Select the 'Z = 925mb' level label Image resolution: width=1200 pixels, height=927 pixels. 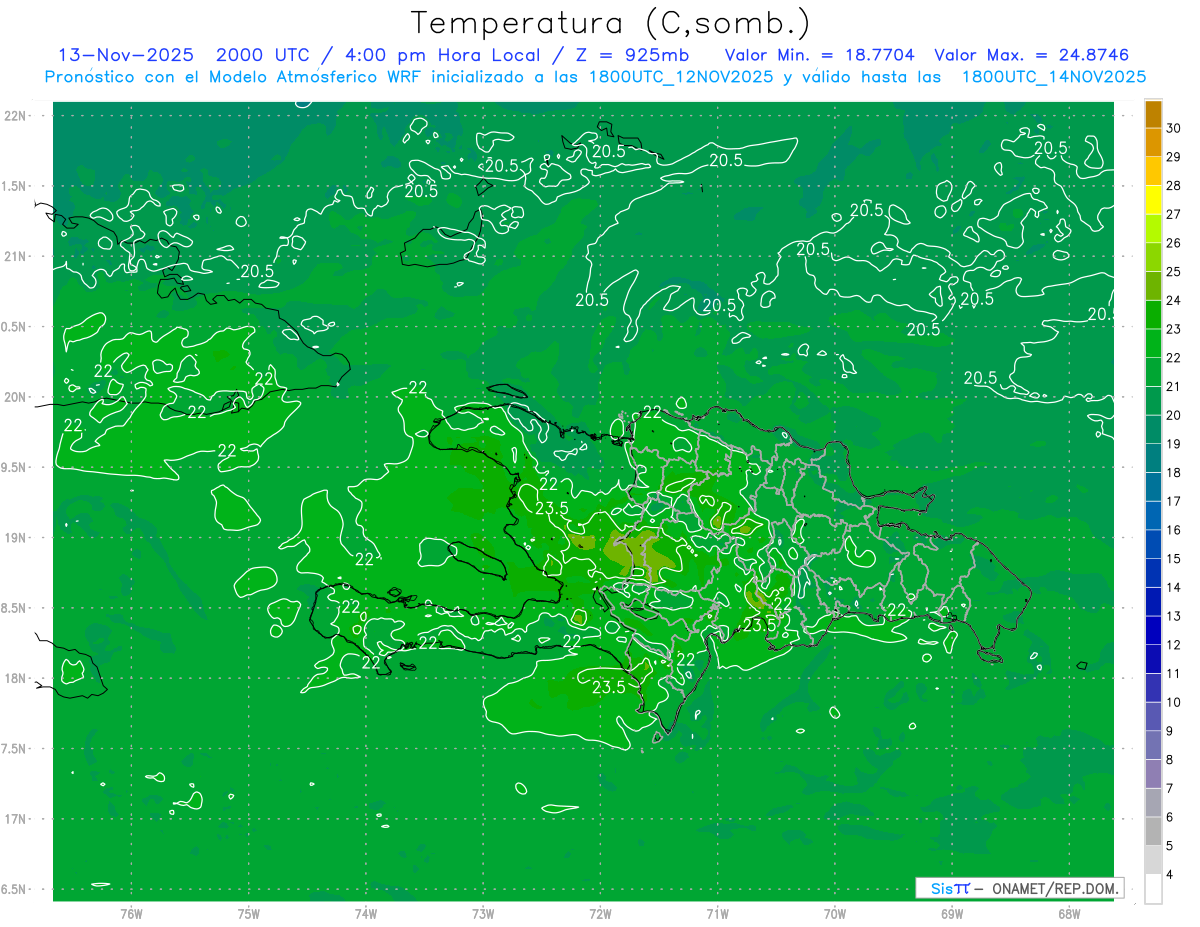631,55
